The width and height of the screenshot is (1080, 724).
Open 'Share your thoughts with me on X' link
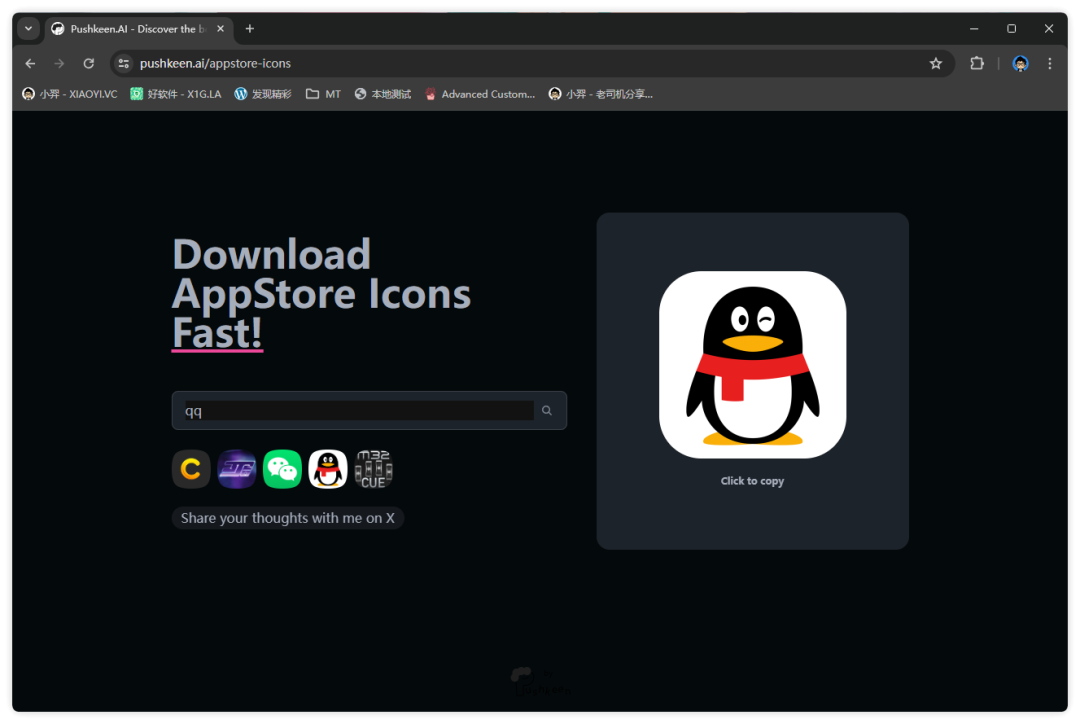[288, 518]
